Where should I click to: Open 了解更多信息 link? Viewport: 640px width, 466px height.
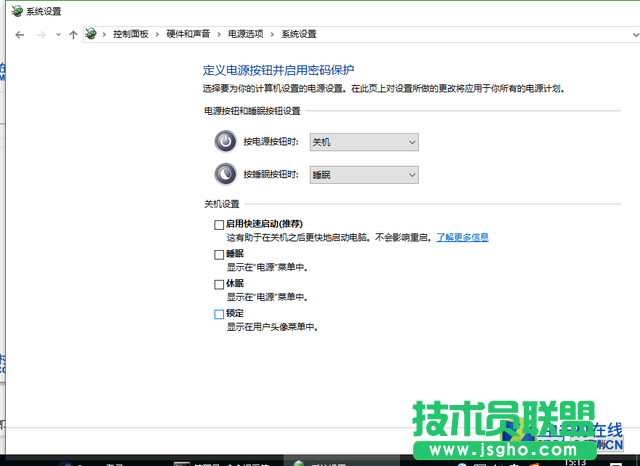(x=462, y=237)
